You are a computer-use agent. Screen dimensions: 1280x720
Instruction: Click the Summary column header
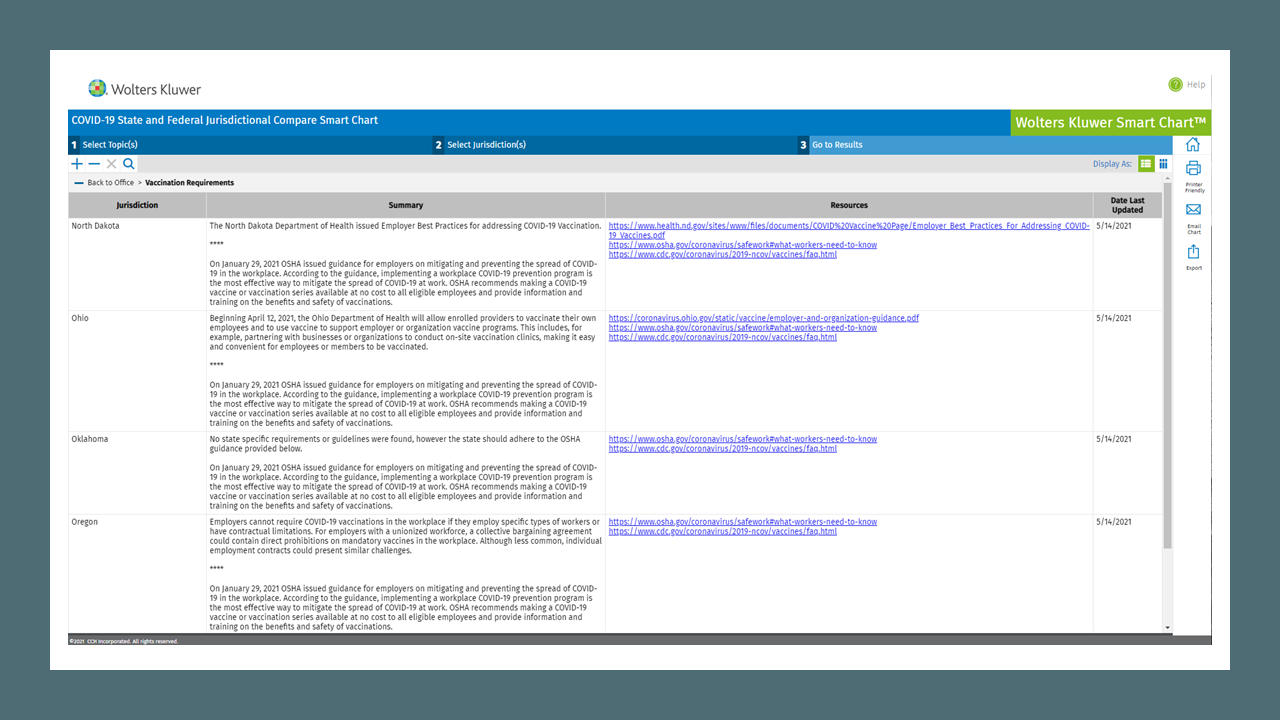406,205
